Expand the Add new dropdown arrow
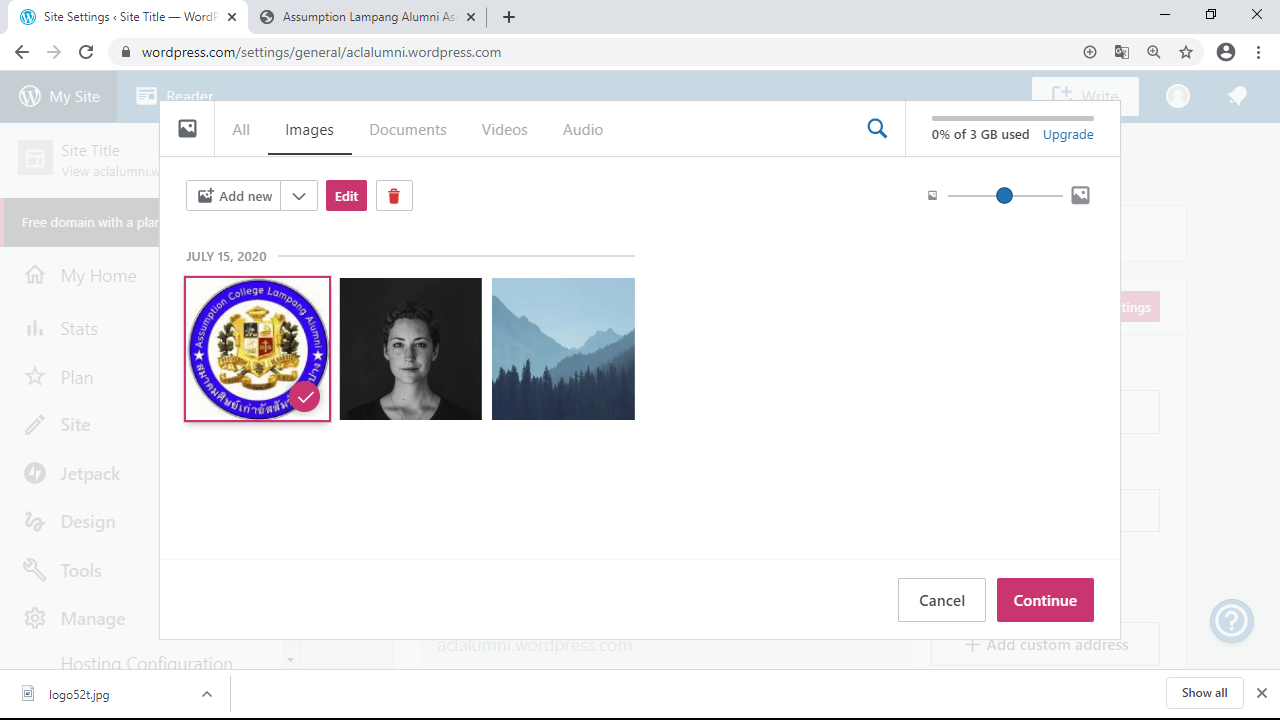 click(299, 196)
